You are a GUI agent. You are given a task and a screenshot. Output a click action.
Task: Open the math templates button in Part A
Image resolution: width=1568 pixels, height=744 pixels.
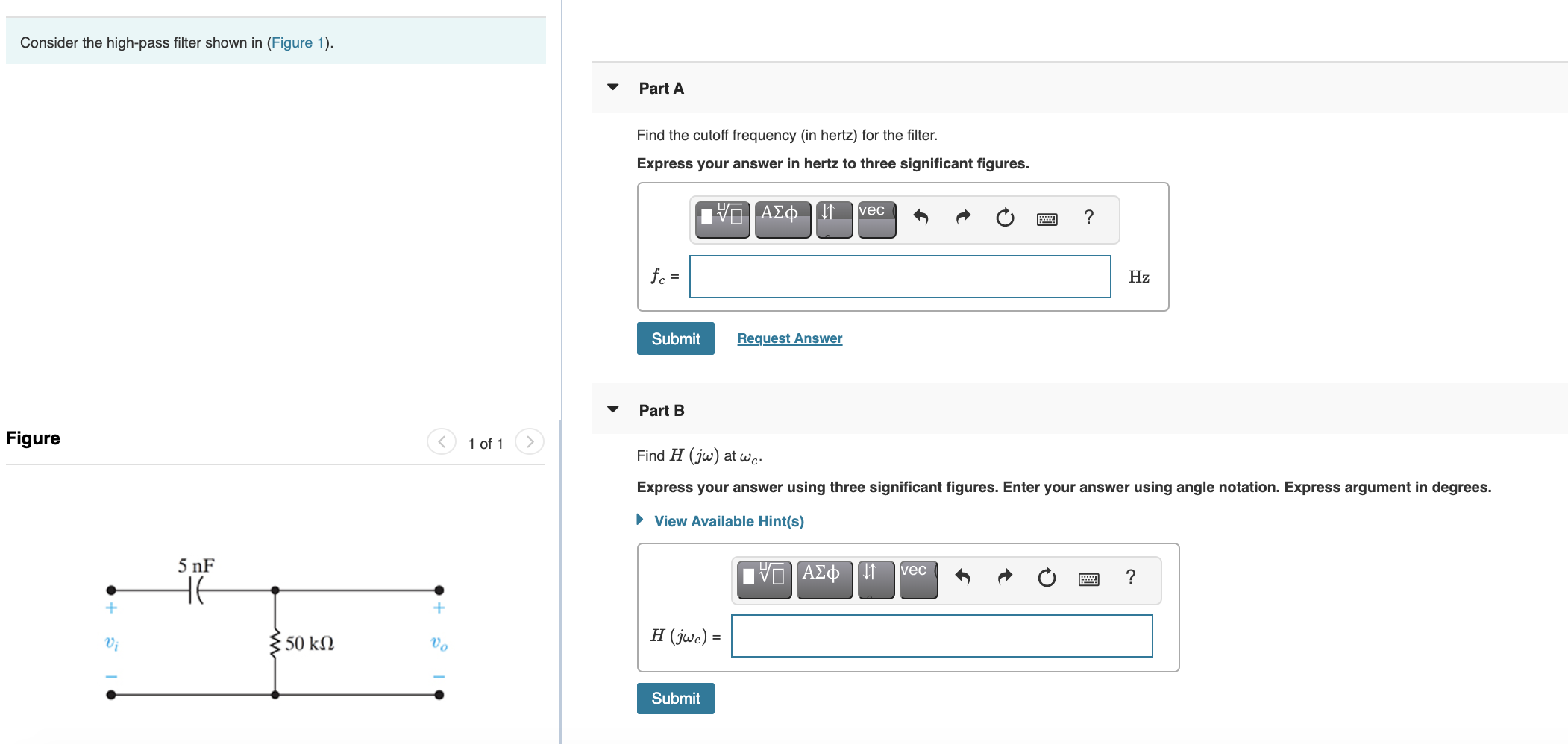722,218
